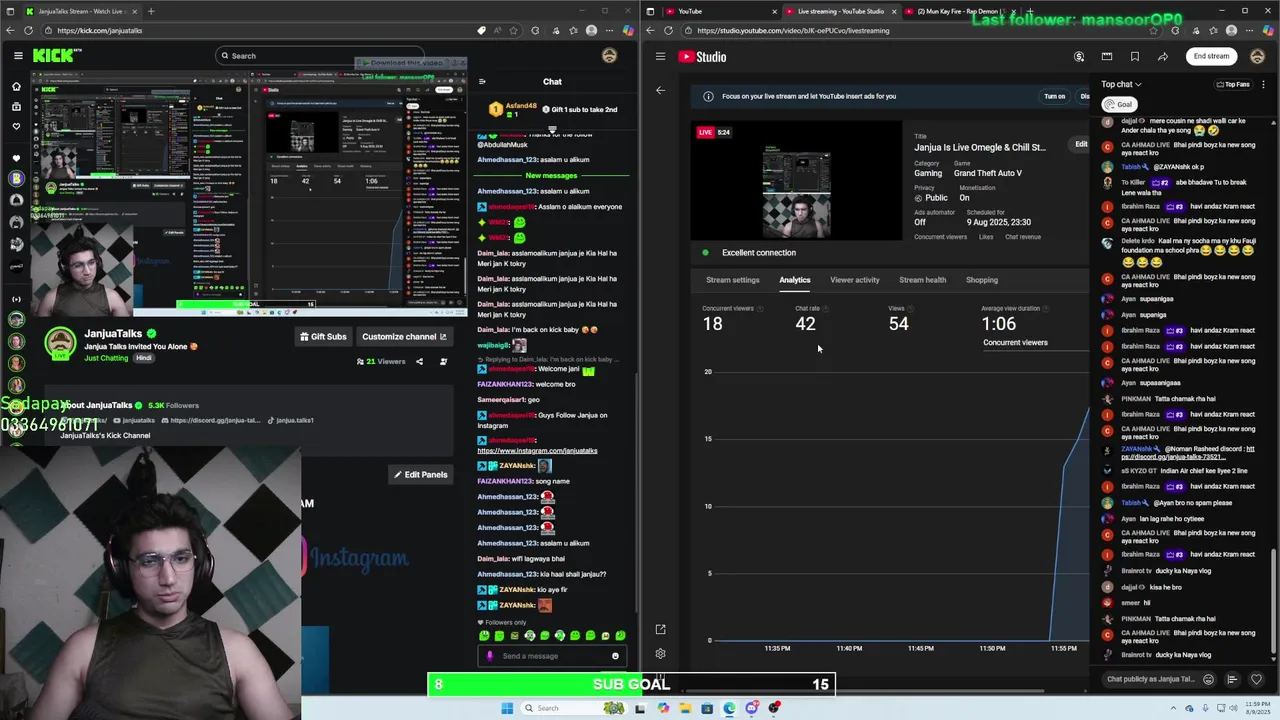Click Chat publicly input field
Image resolution: width=1280 pixels, height=720 pixels.
[x=1150, y=679]
